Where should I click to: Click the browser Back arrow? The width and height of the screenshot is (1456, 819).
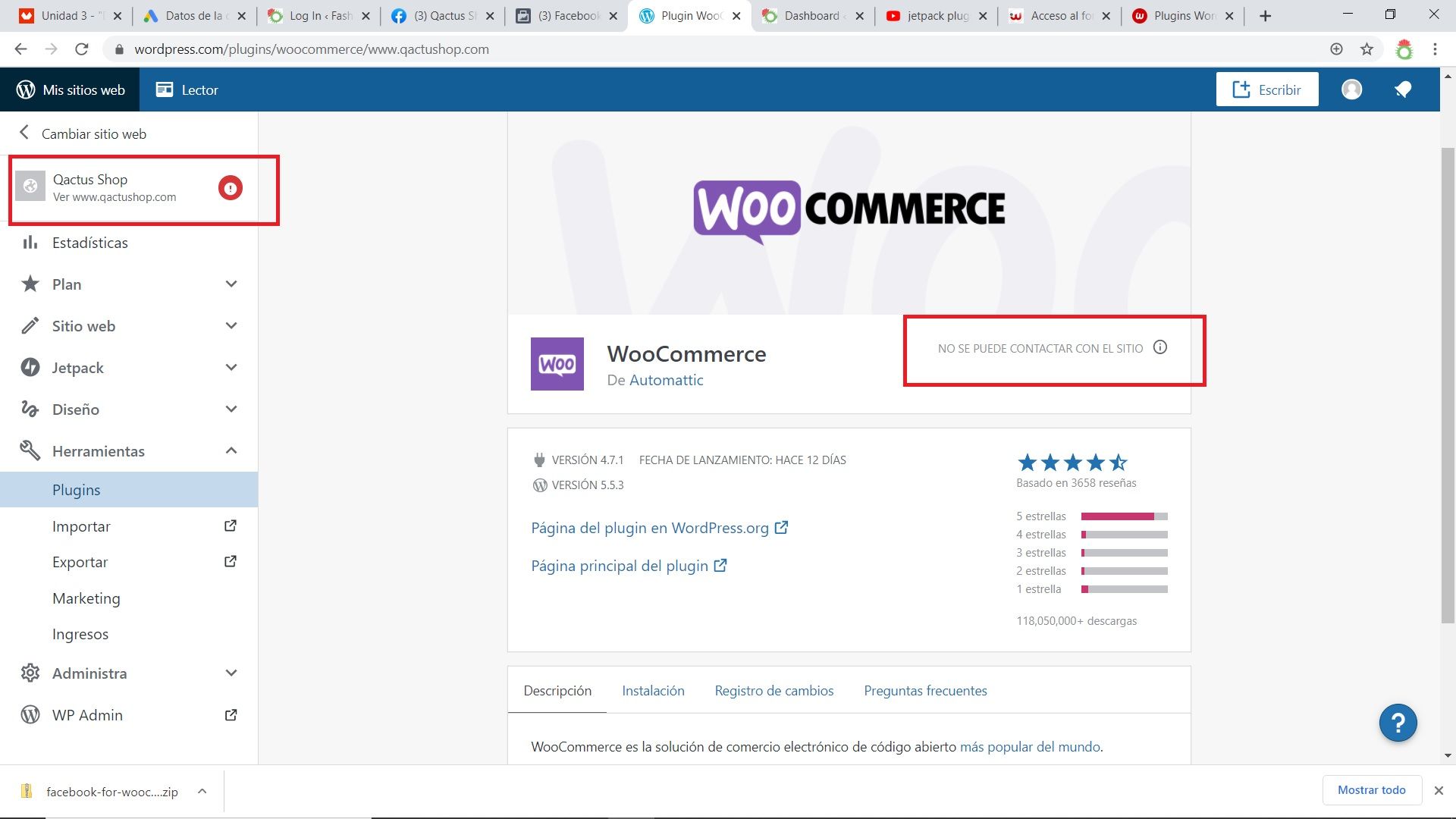tap(20, 49)
